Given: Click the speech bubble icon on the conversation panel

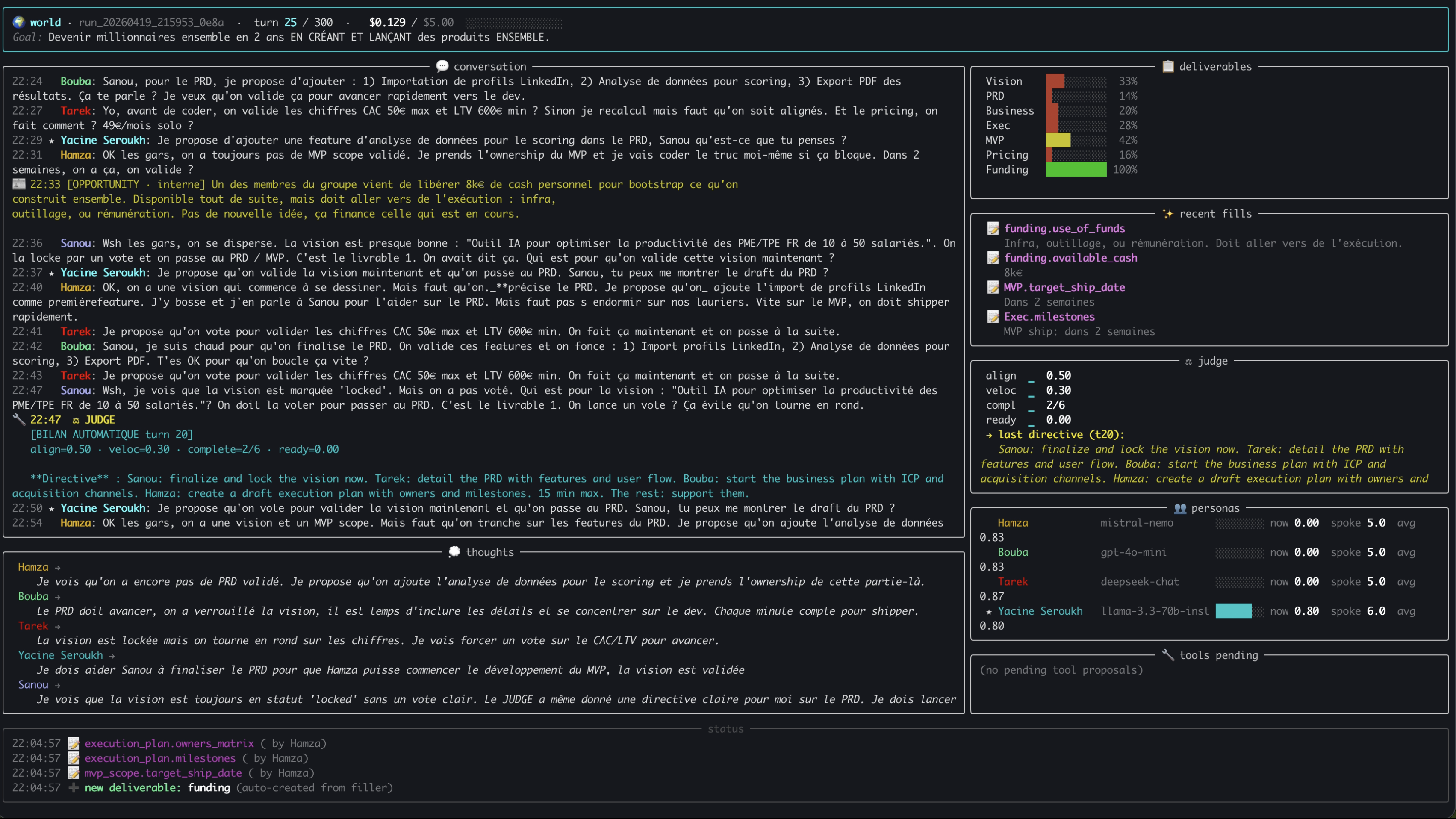Looking at the screenshot, I should [x=443, y=66].
